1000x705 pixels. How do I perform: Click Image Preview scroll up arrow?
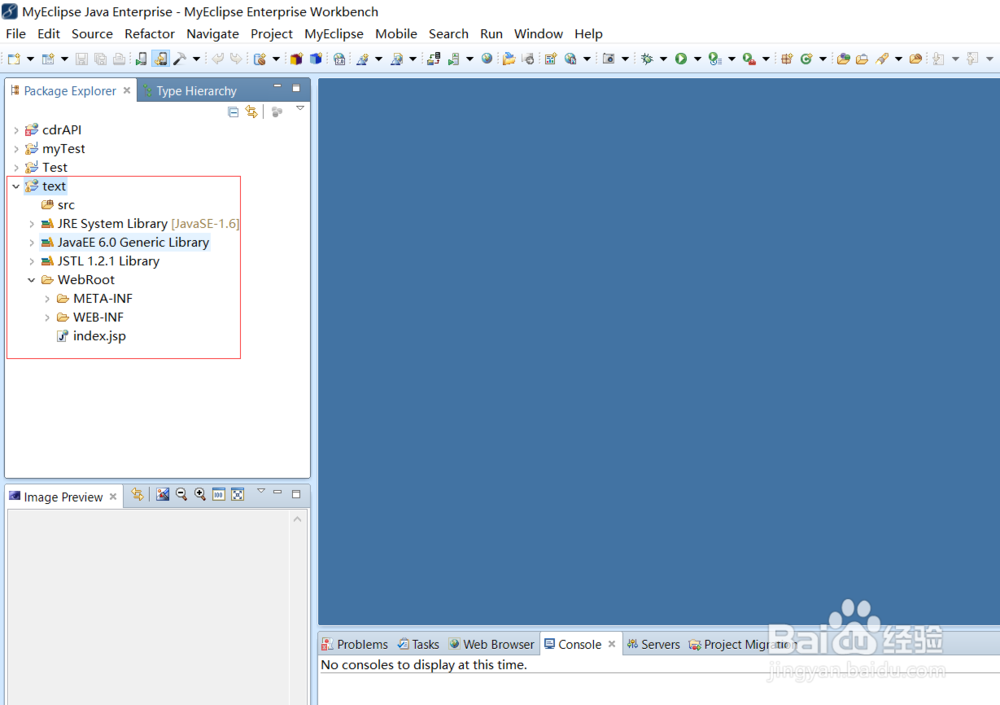(x=297, y=519)
